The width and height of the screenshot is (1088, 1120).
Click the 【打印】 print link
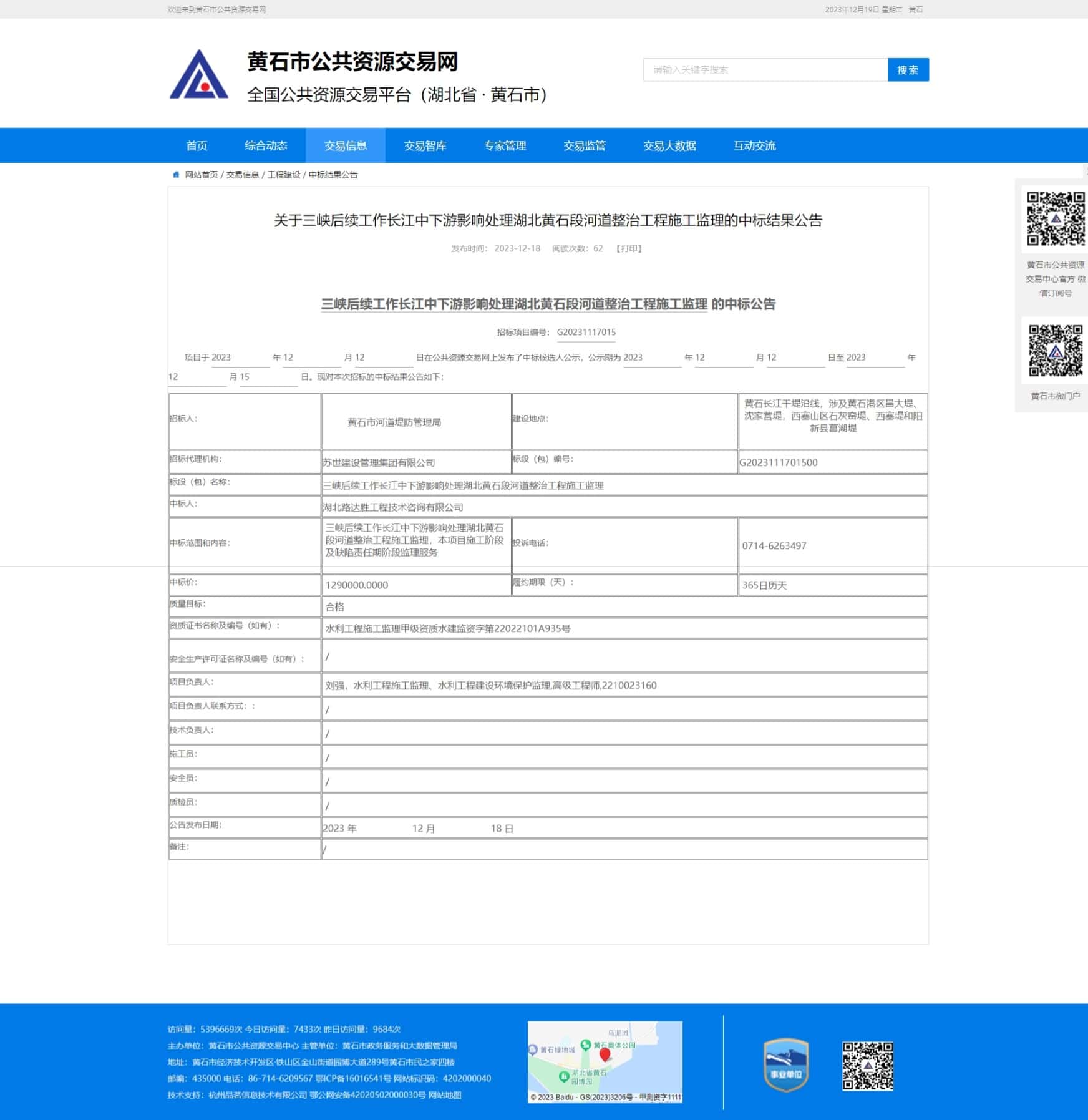click(x=629, y=248)
